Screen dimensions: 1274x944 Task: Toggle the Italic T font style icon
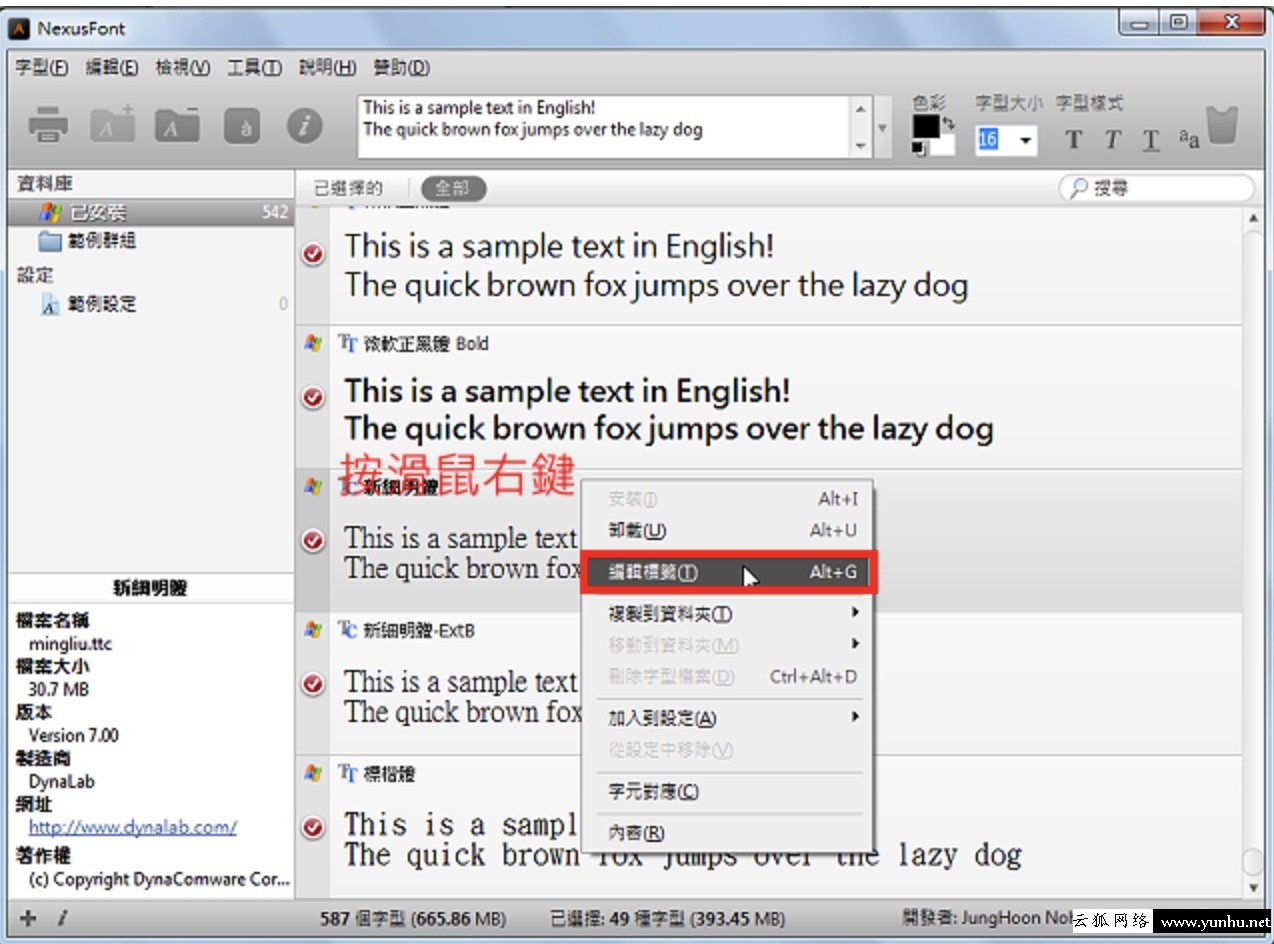pos(1113,140)
